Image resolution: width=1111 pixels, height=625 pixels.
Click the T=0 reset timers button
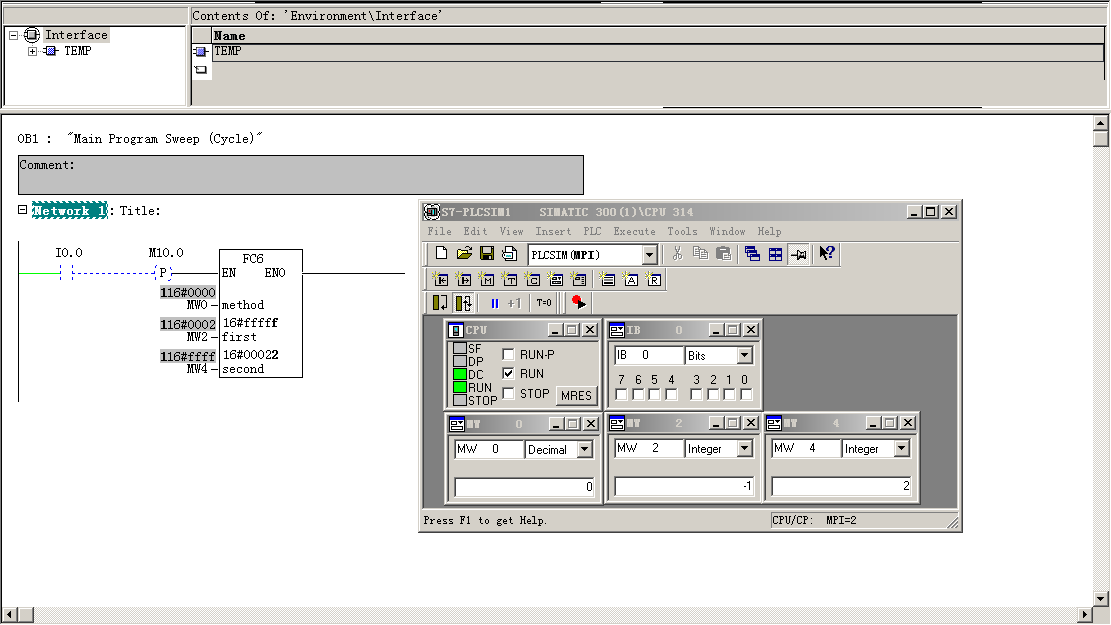[x=543, y=303]
